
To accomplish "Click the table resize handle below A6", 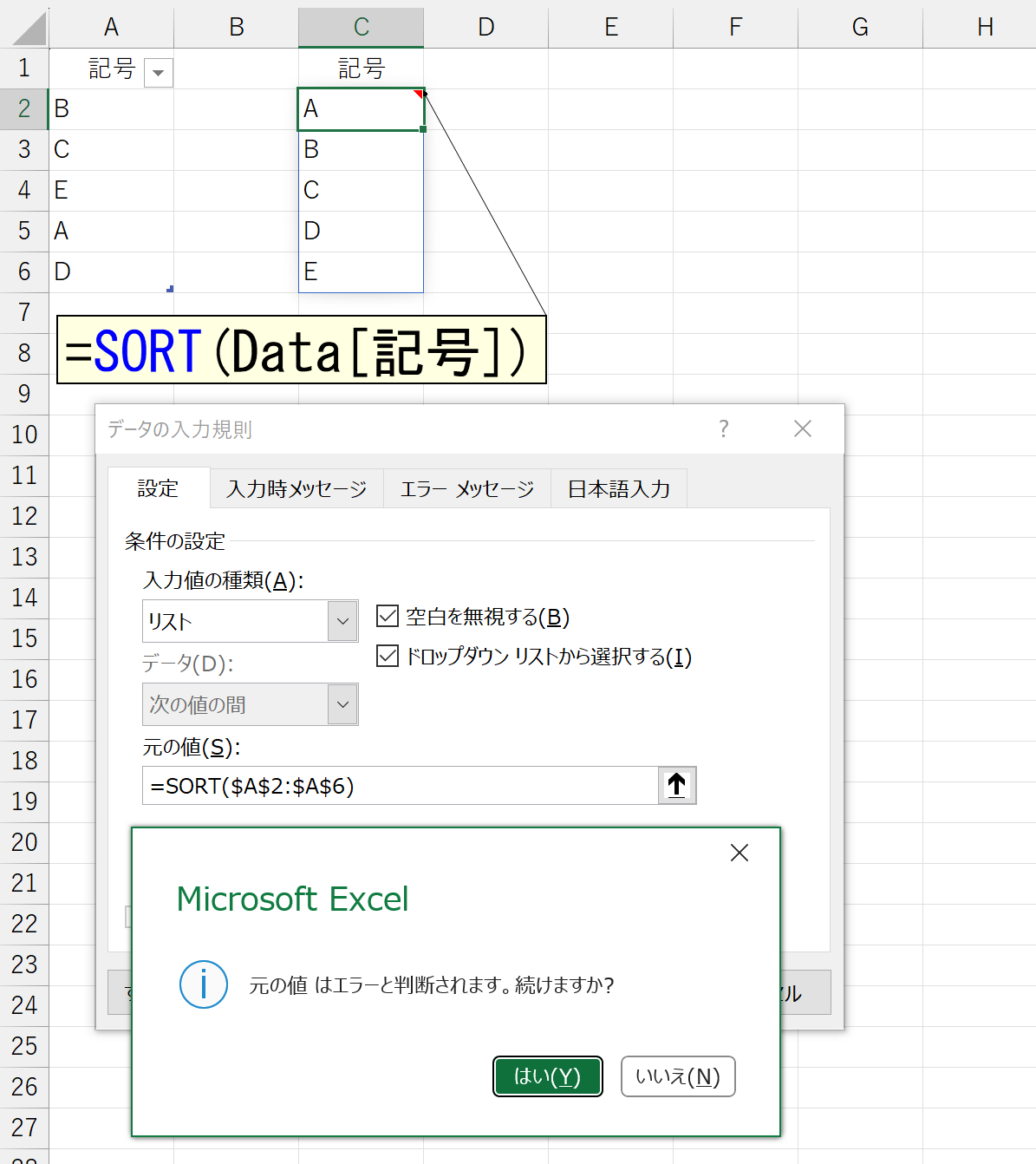I will click(x=170, y=289).
